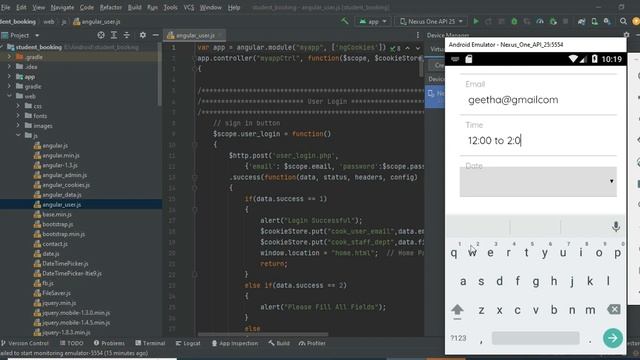This screenshot has width=640, height=360.
Task: Open the Date dropdown in emulator
Action: (538, 182)
